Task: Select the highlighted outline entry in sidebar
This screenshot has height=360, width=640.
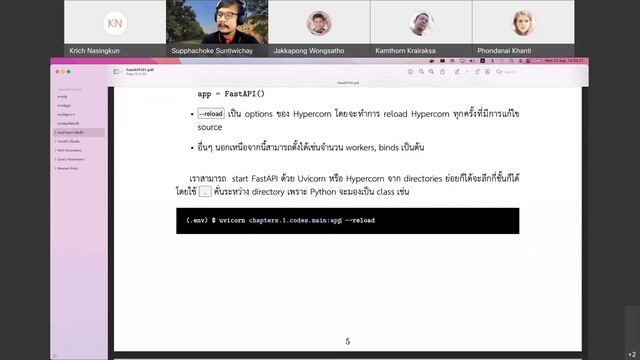Action: pyautogui.click(x=79, y=132)
